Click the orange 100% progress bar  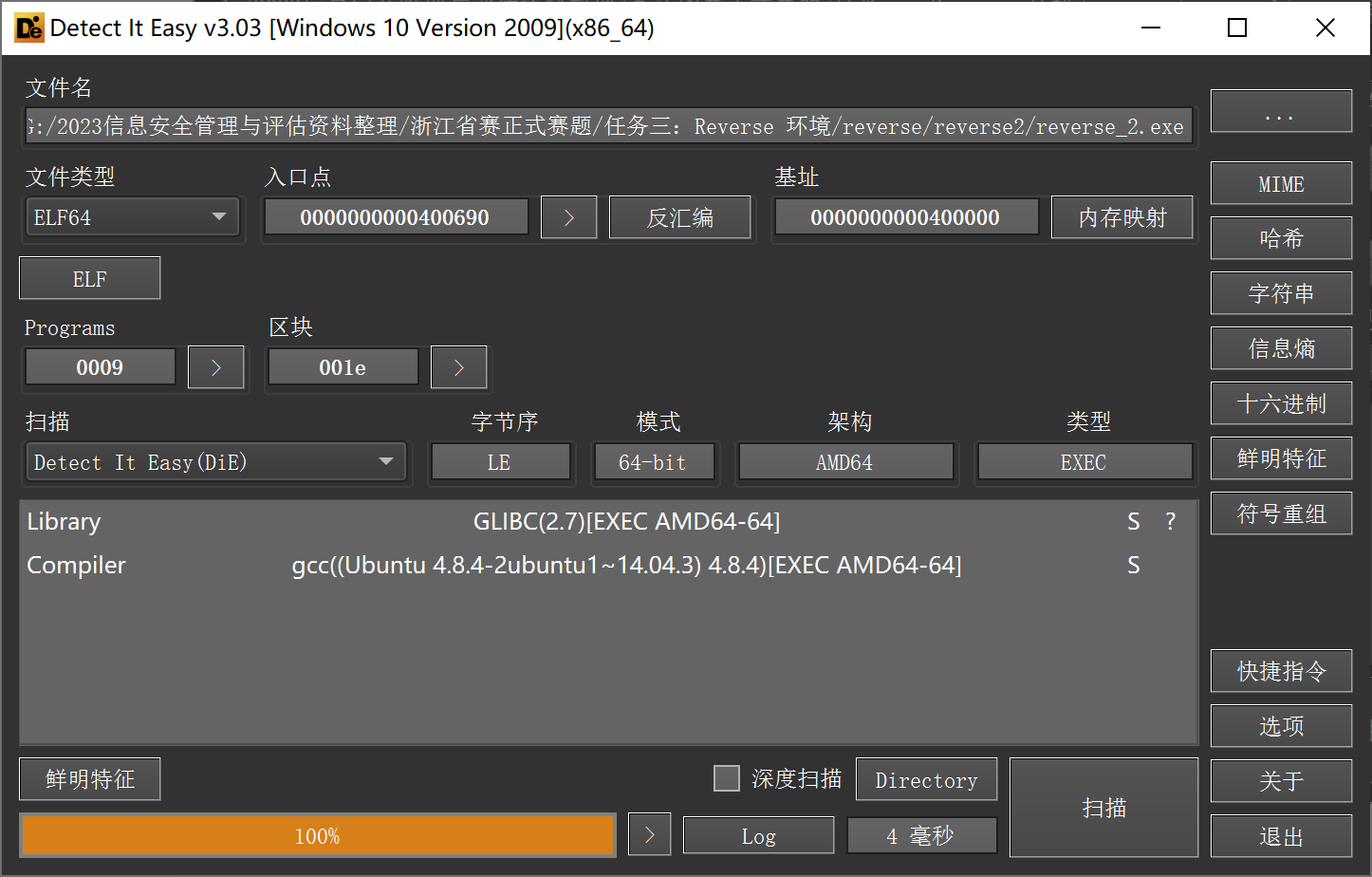point(318,835)
